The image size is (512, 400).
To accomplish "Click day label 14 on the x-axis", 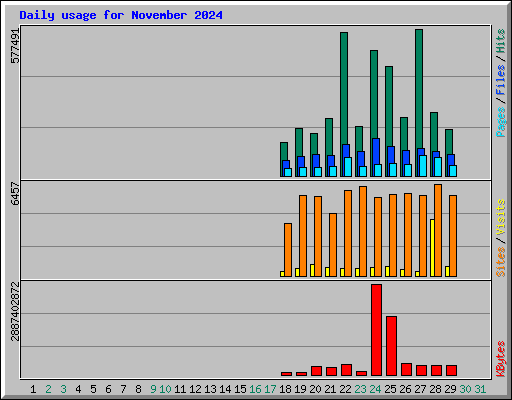I will [x=225, y=389].
